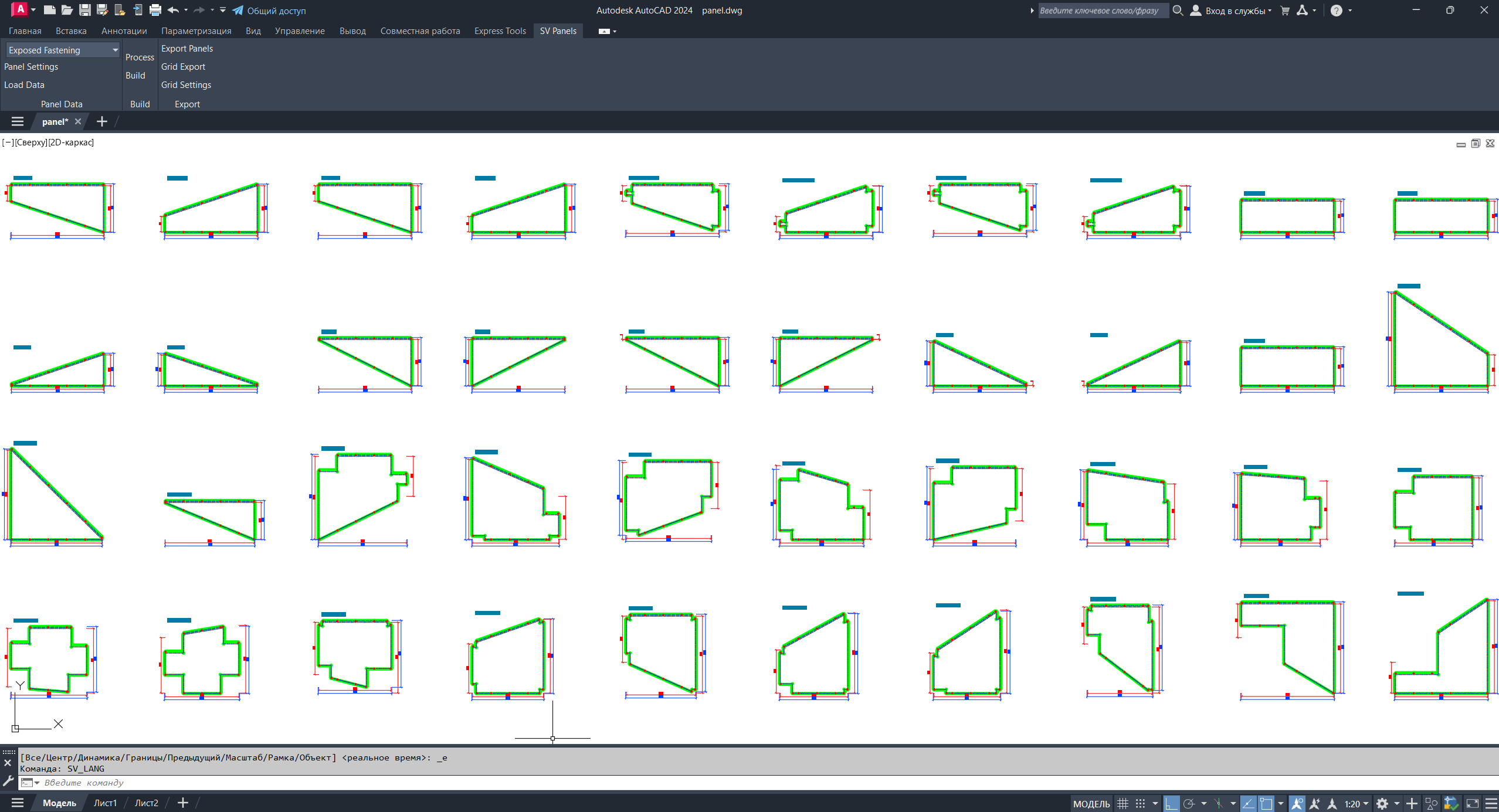The image size is (1499, 812).
Task: Open the Express Tools ribbon tab
Action: coord(500,31)
